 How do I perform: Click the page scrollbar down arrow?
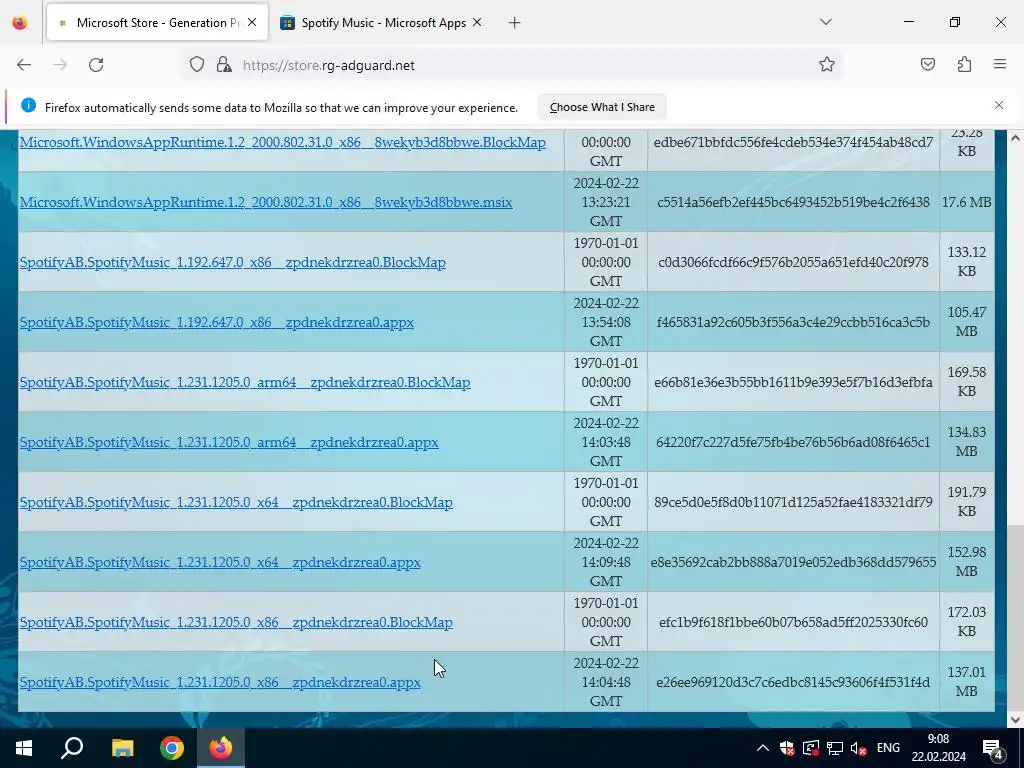point(1015,720)
